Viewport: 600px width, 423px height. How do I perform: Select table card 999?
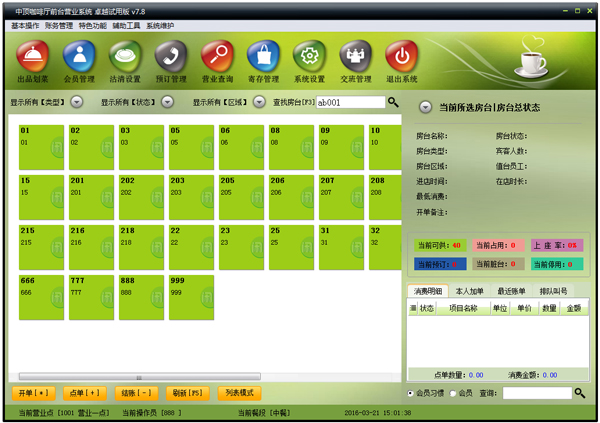[191, 297]
